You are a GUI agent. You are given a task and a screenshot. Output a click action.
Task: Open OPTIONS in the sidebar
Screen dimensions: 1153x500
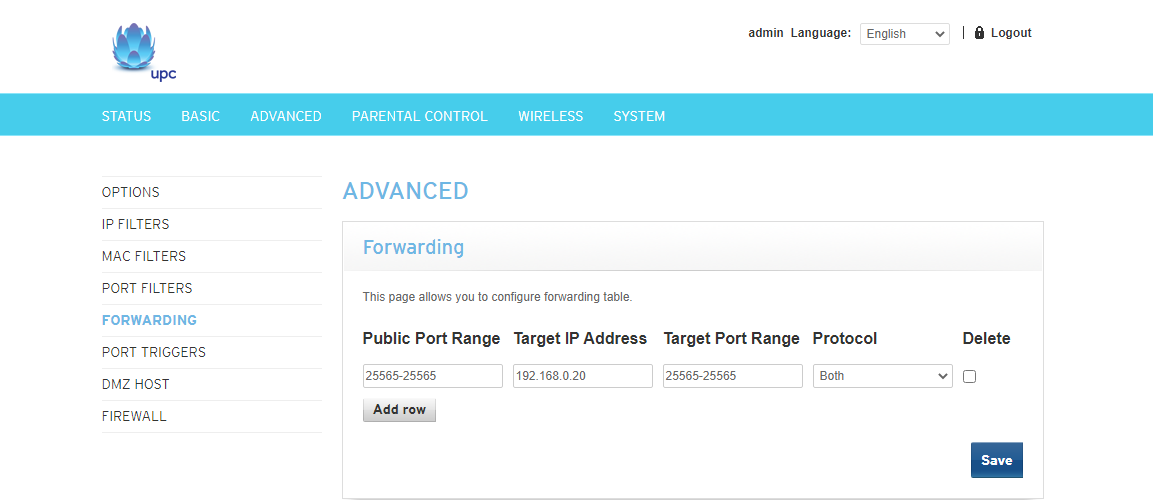131,192
